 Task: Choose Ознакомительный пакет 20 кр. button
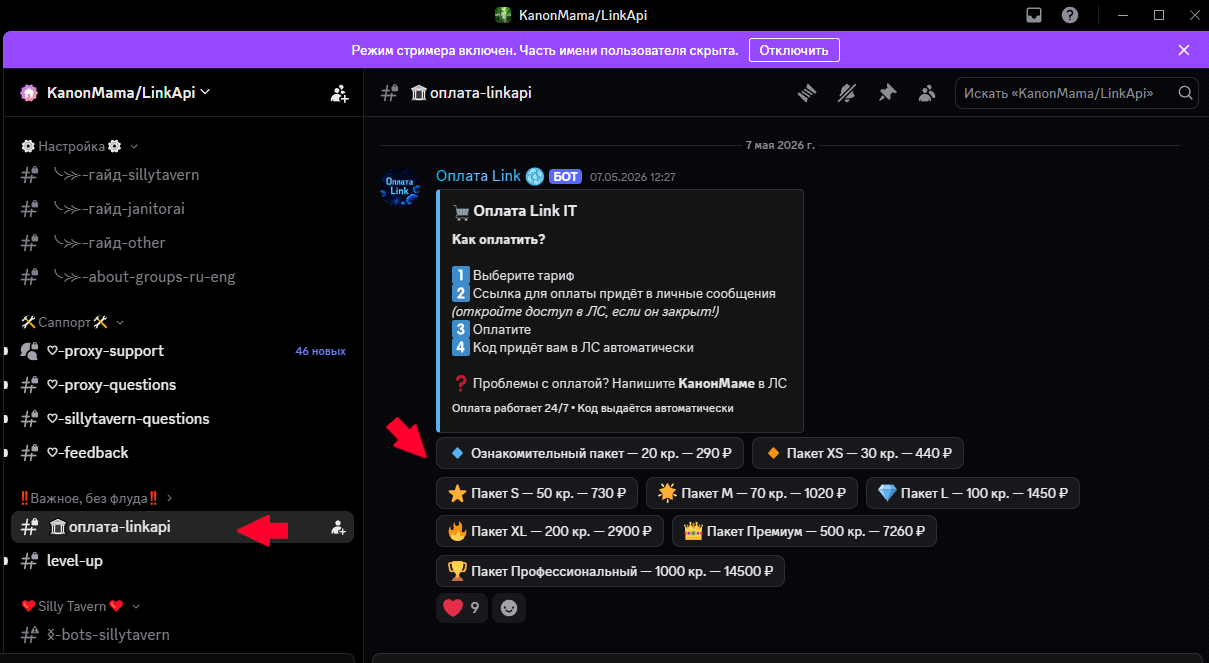[590, 453]
